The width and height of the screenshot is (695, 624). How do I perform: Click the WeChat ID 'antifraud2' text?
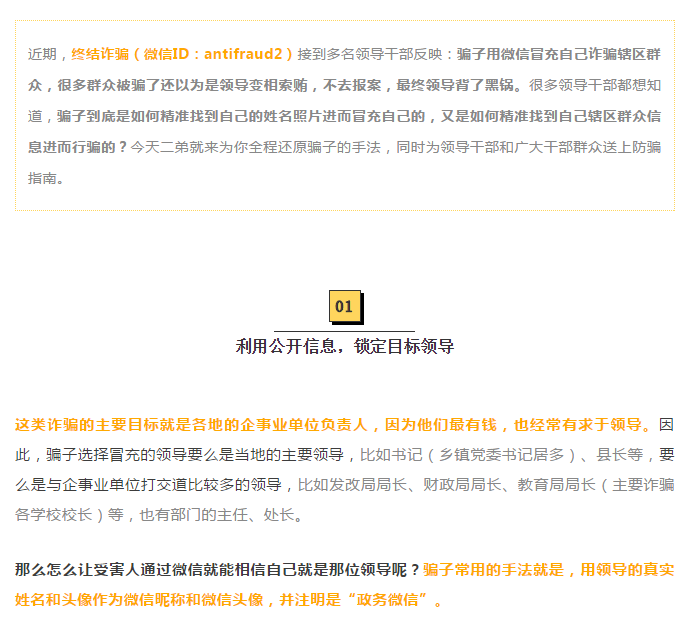click(244, 54)
